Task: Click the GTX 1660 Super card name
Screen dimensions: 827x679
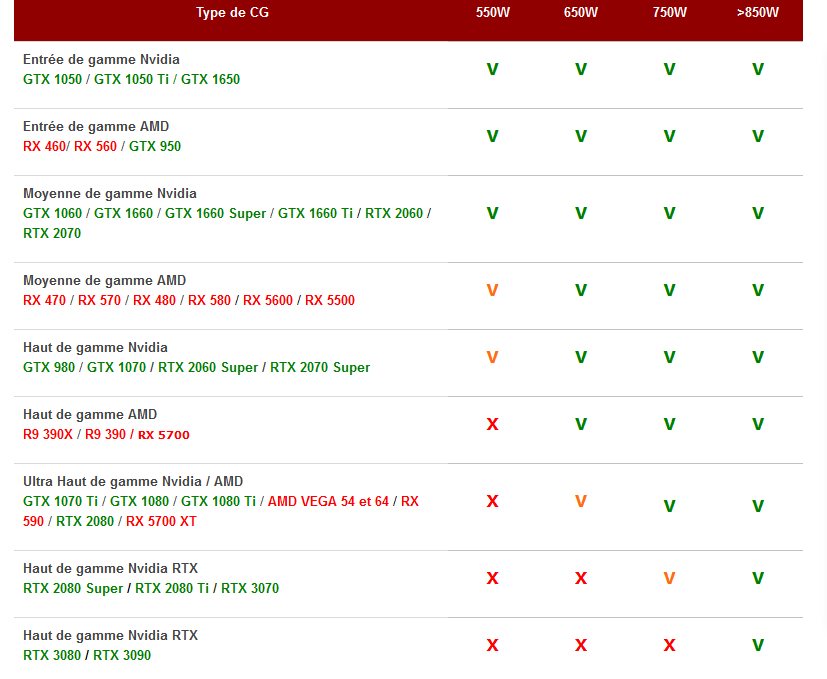Action: tap(216, 214)
